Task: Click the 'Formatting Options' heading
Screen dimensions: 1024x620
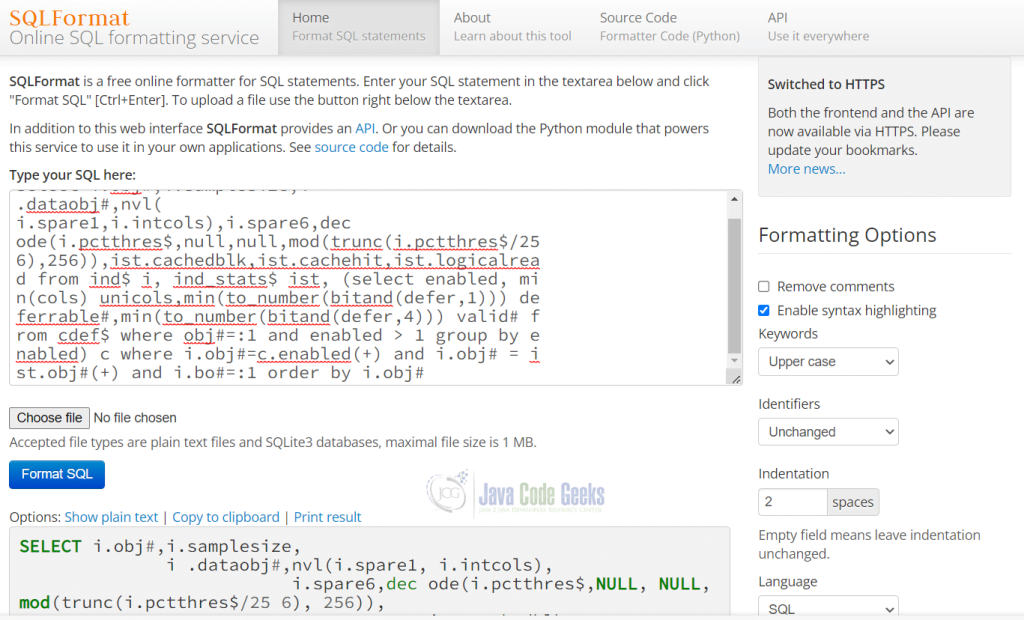Action: 847,235
